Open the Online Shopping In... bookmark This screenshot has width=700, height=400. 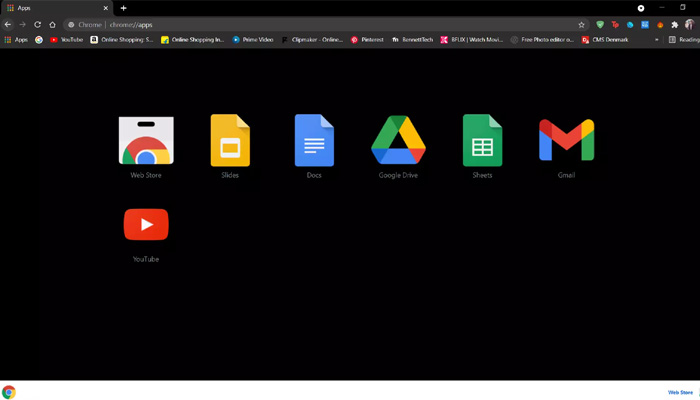coord(192,40)
